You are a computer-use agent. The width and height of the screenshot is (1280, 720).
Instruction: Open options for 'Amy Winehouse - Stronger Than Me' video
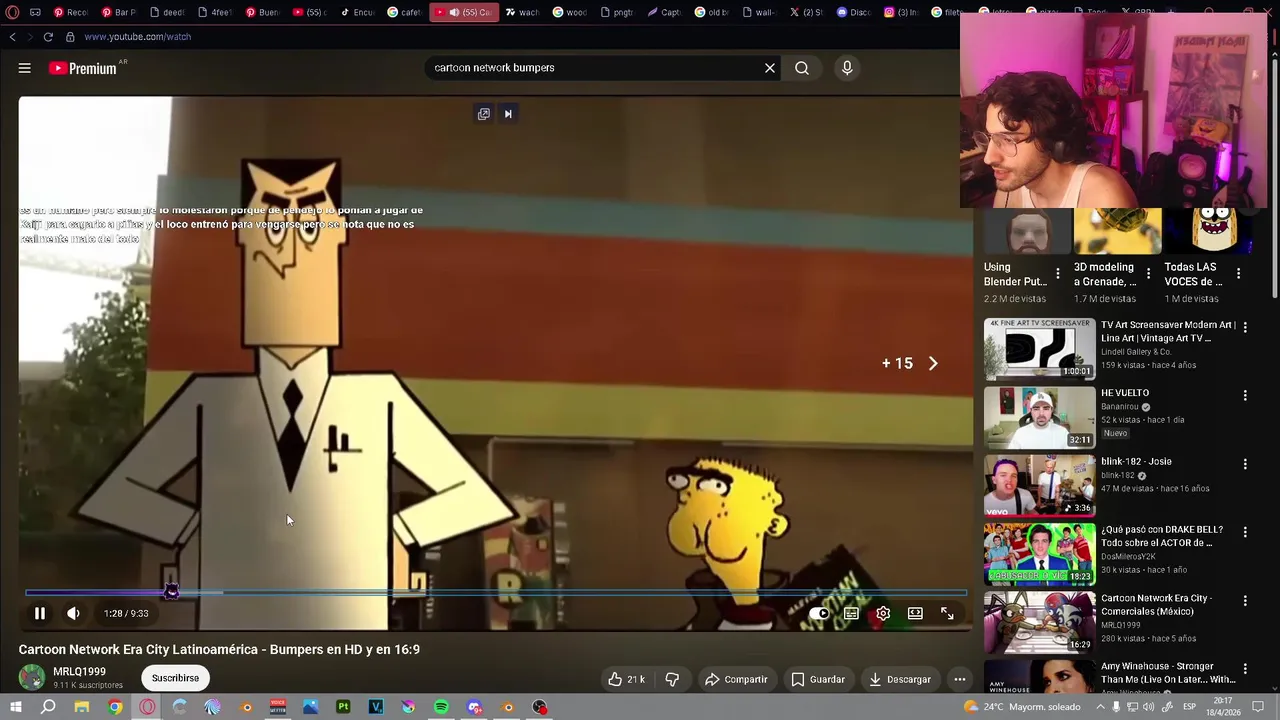(1245, 669)
